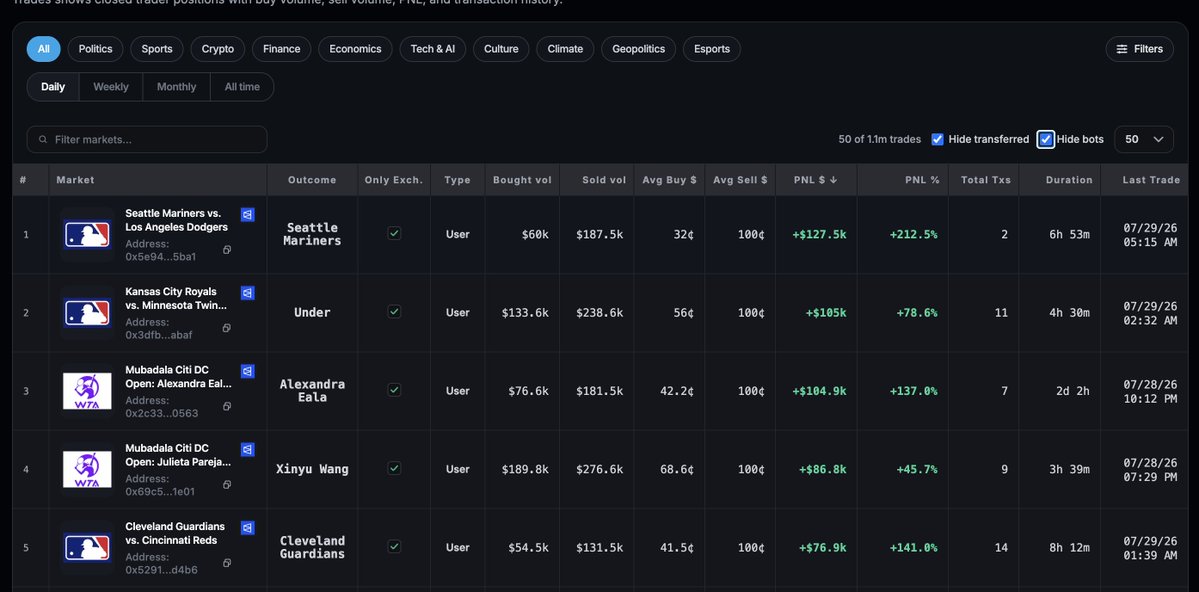The image size is (1199, 592).
Task: Select the Politics category
Action: click(x=96, y=49)
